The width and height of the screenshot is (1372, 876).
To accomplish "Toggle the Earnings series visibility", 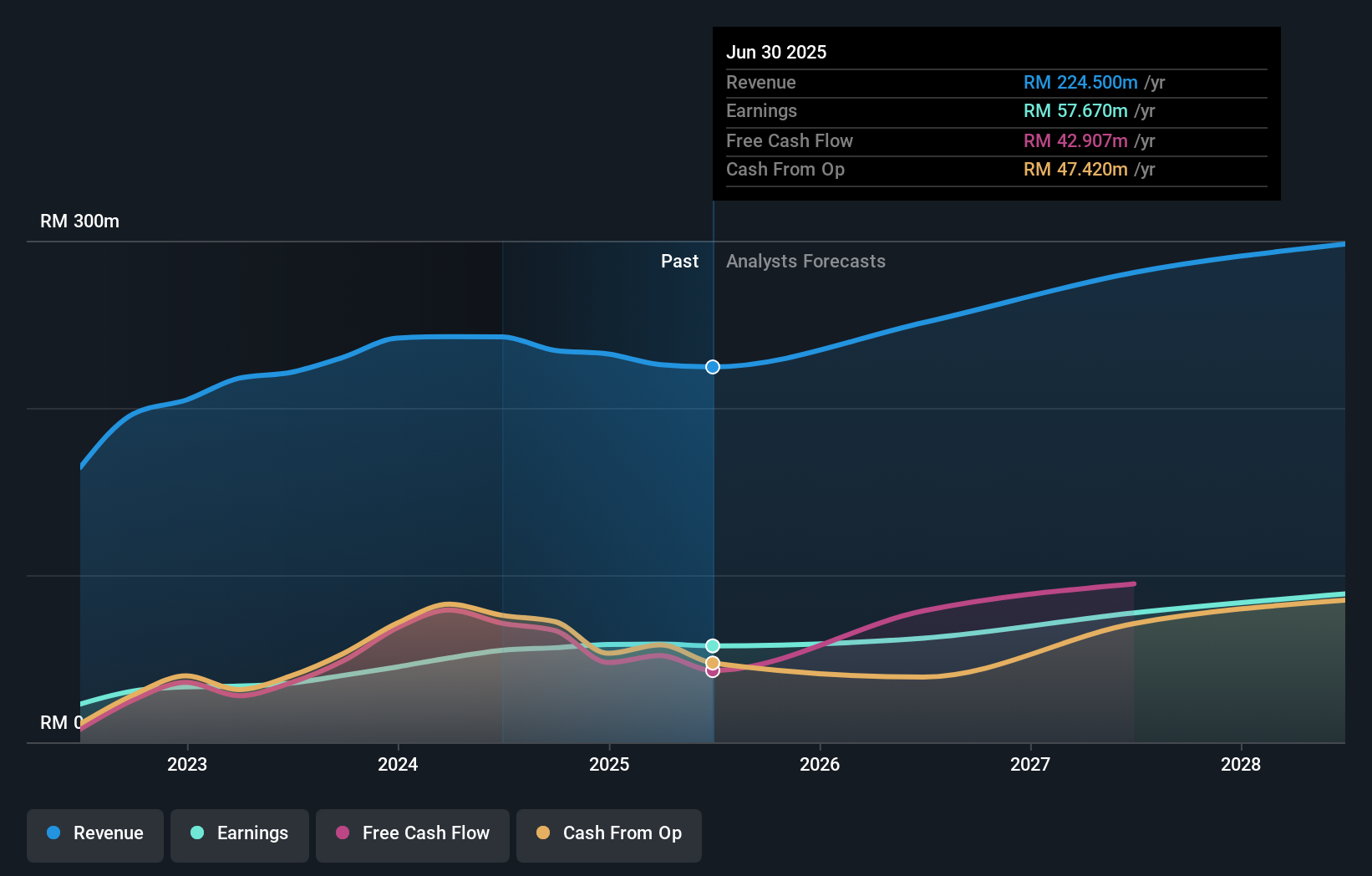I will 239,834.
